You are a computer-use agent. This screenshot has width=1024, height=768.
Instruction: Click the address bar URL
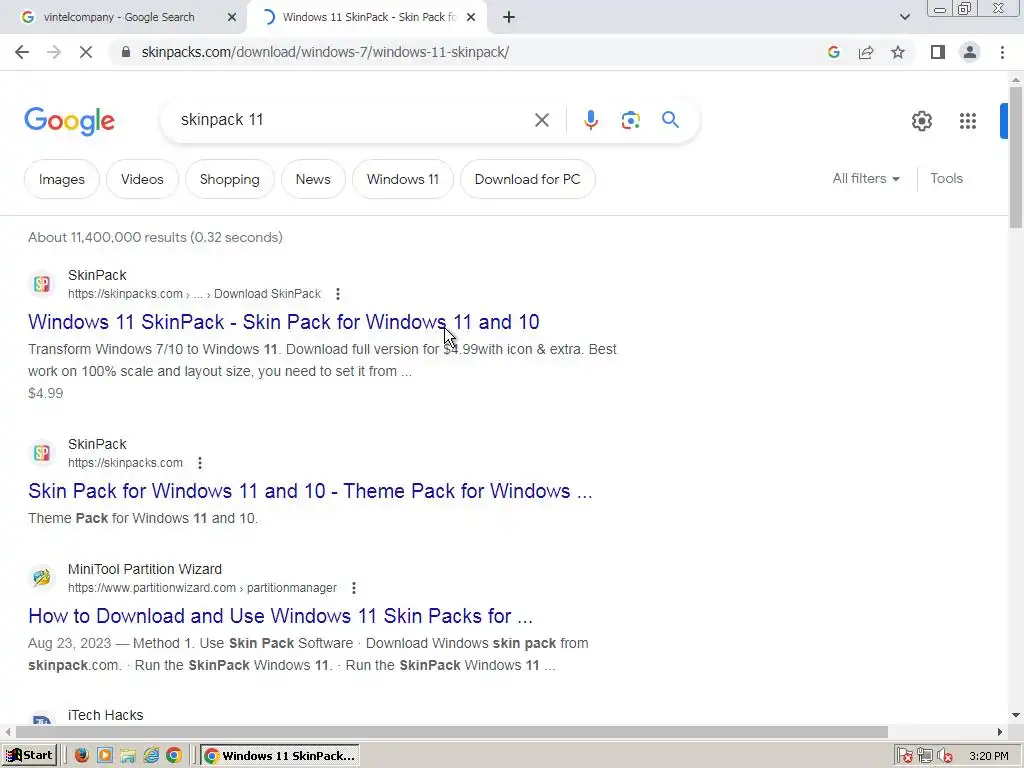coord(325,52)
